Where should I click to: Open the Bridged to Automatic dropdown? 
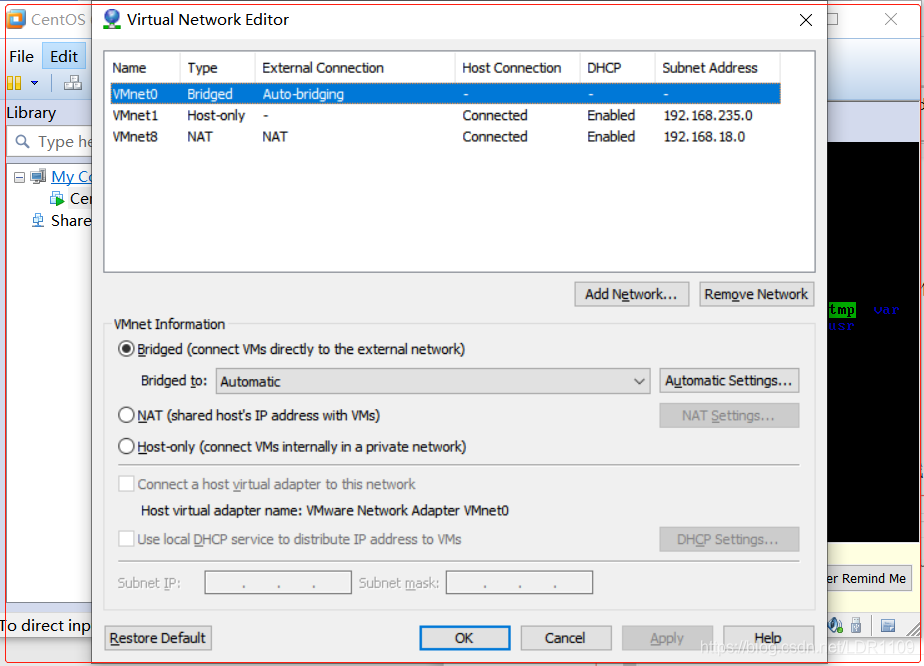433,381
